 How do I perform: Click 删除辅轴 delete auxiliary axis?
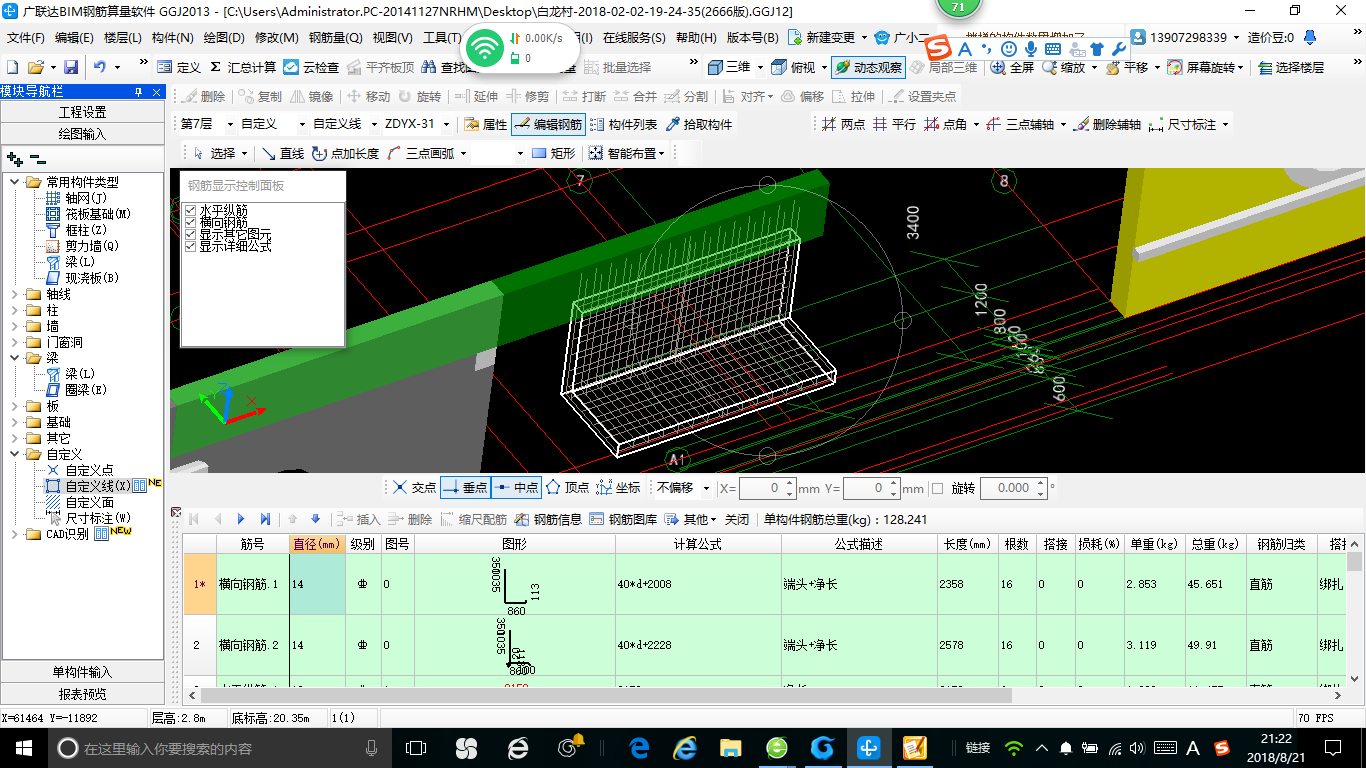[1107, 124]
